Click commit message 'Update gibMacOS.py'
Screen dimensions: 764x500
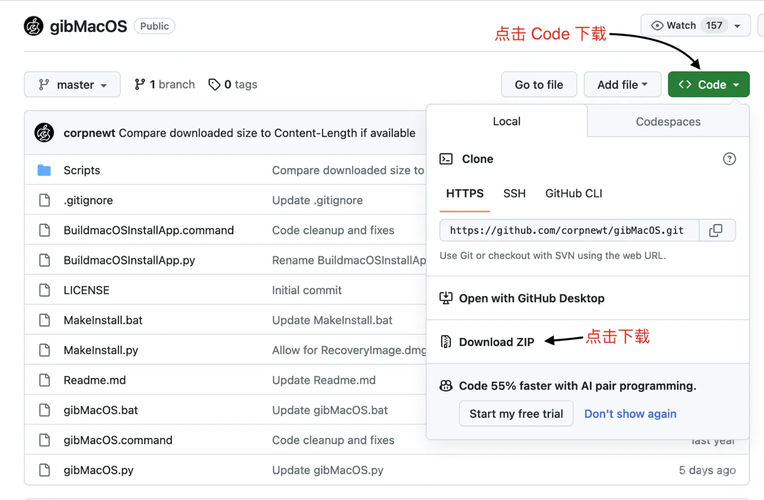[x=327, y=470]
